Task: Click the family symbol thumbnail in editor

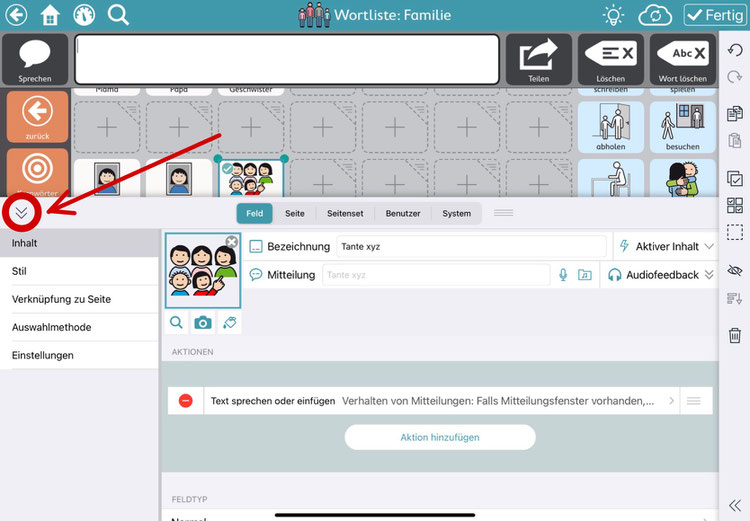Action: 203,270
